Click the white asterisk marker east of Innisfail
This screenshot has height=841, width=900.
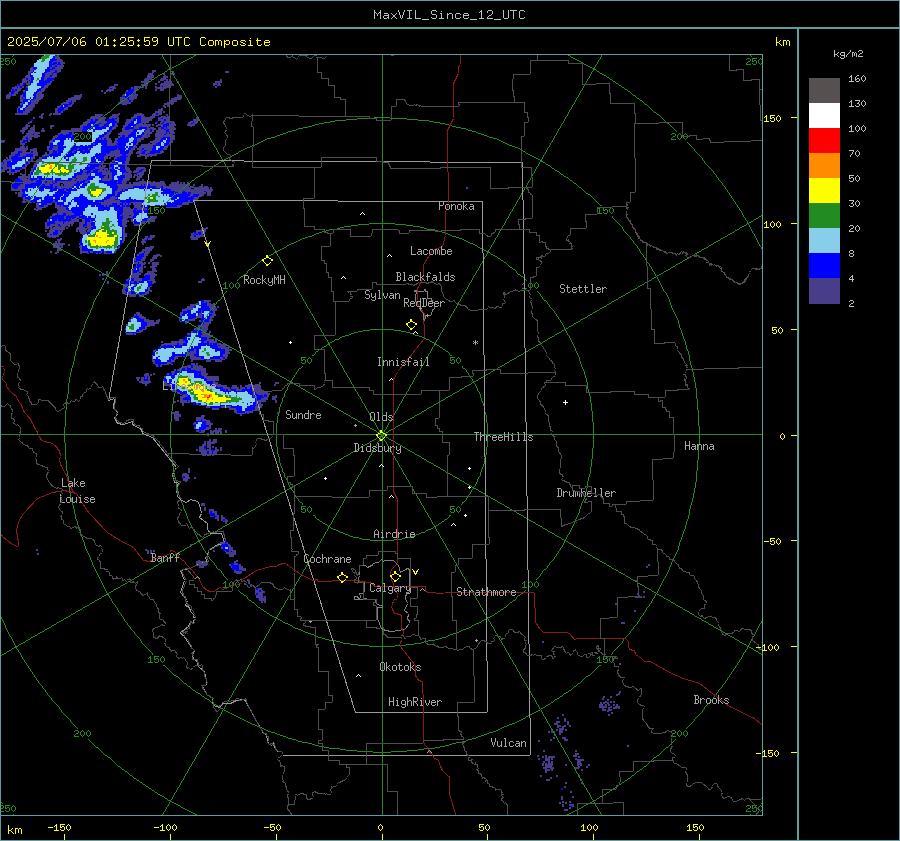click(475, 343)
